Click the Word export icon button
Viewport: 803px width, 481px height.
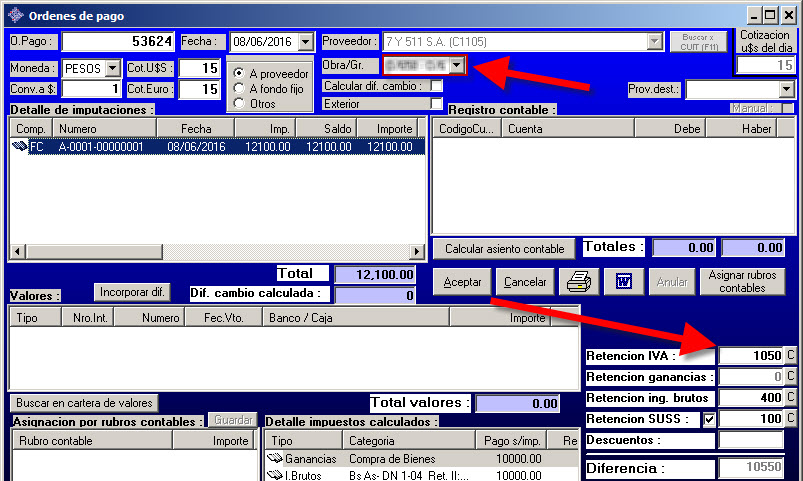coord(622,282)
